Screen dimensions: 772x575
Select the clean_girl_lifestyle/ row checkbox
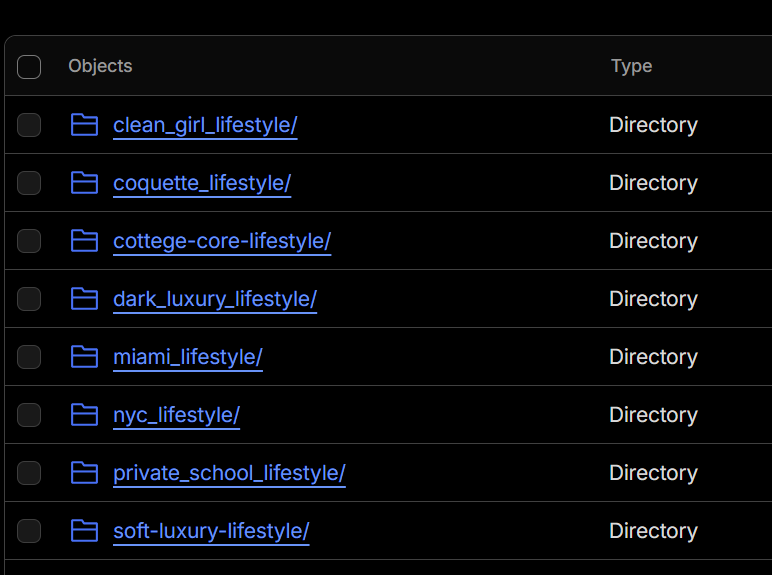(29, 125)
